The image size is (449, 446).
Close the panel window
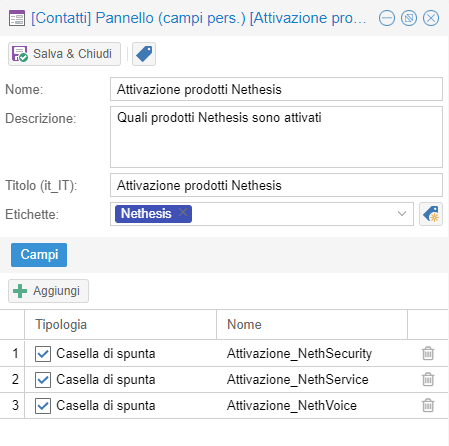tap(431, 18)
